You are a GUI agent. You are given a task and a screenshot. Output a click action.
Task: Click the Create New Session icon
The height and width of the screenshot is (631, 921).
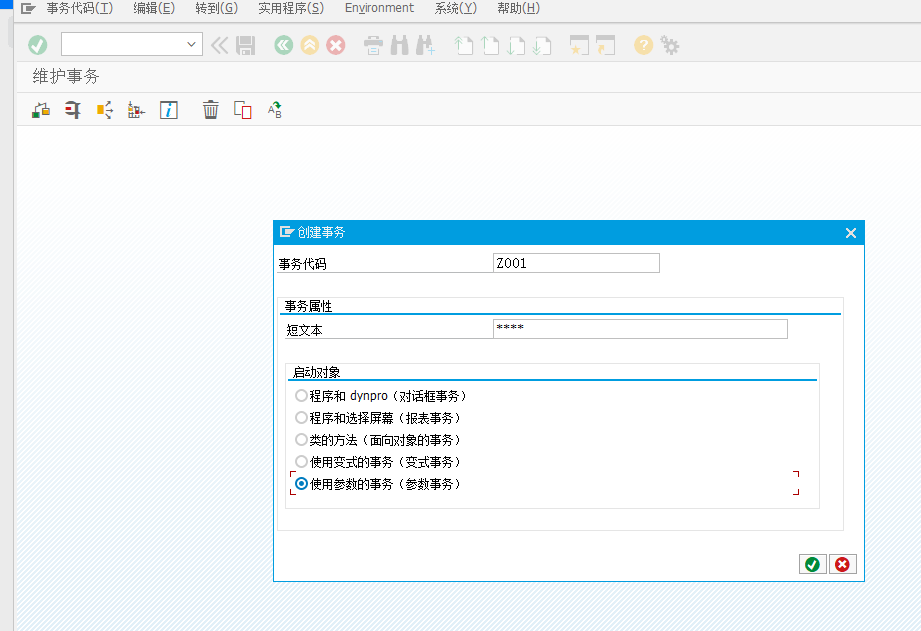coord(579,45)
